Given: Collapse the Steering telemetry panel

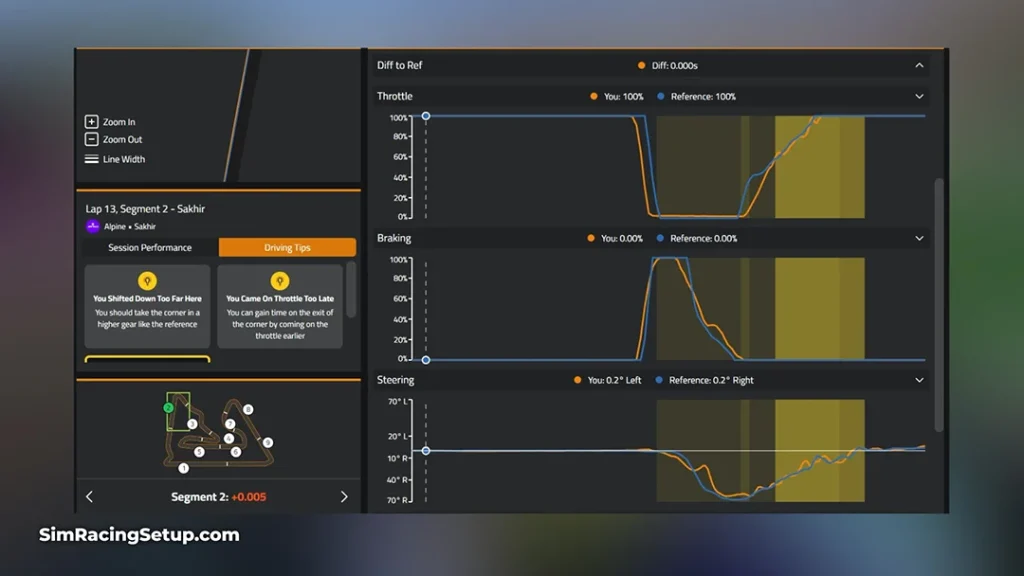Looking at the screenshot, I should tap(920, 380).
